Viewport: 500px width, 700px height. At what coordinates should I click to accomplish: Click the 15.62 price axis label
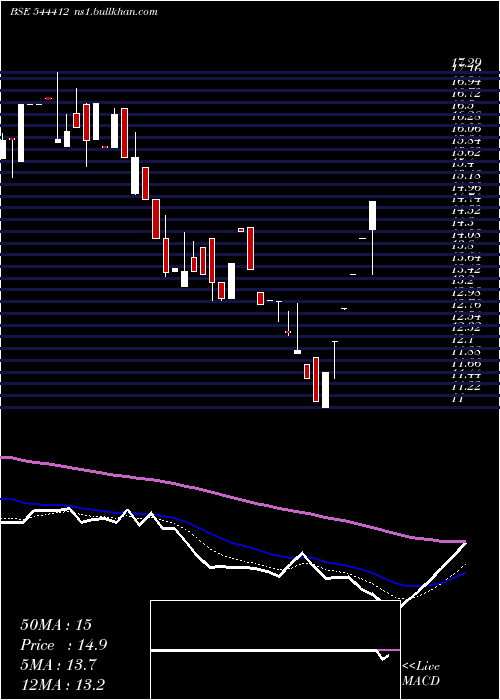tap(466, 153)
